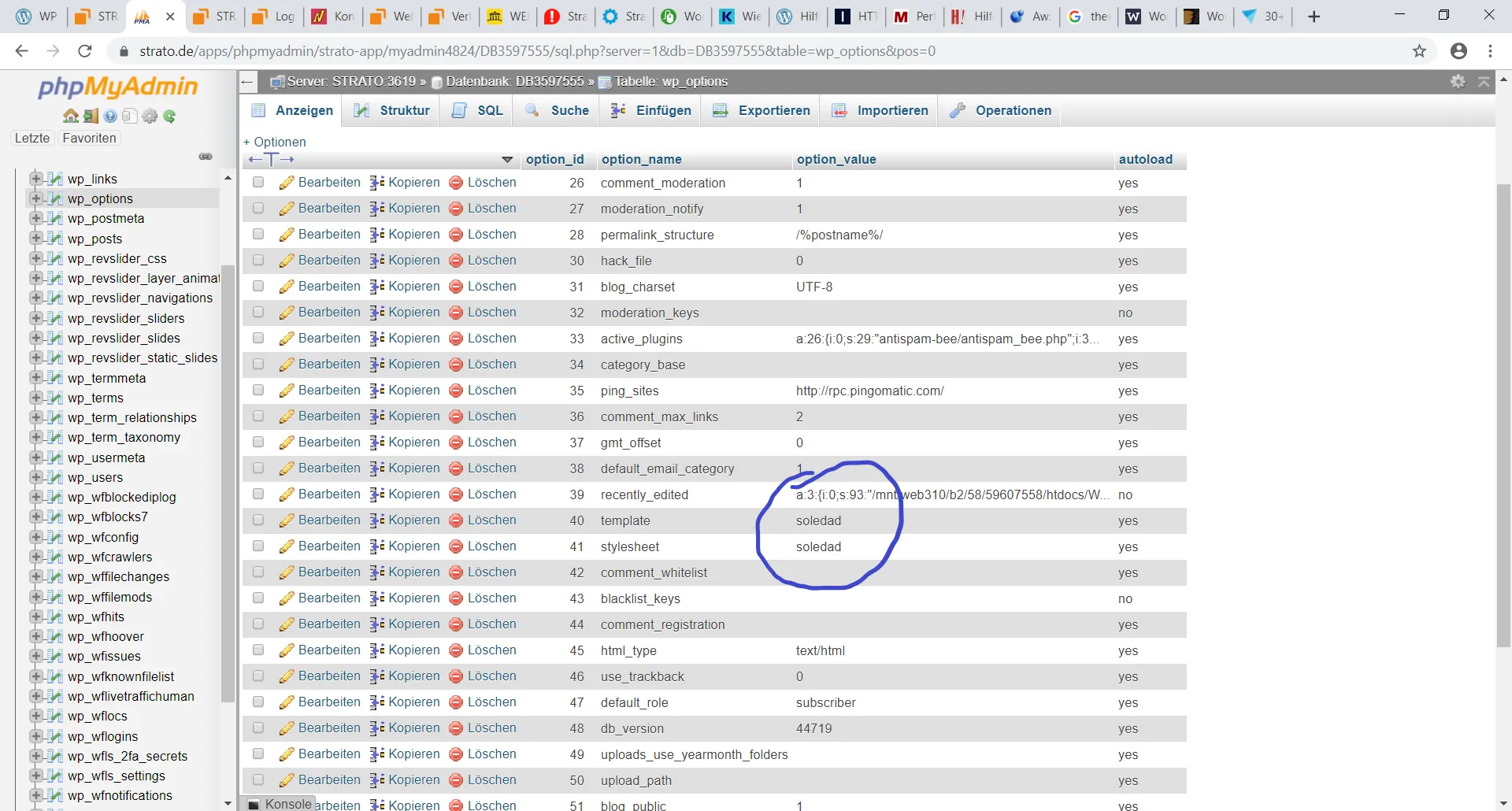Expand the wp_links tree node
Image resolution: width=1512 pixels, height=811 pixels.
click(x=35, y=179)
